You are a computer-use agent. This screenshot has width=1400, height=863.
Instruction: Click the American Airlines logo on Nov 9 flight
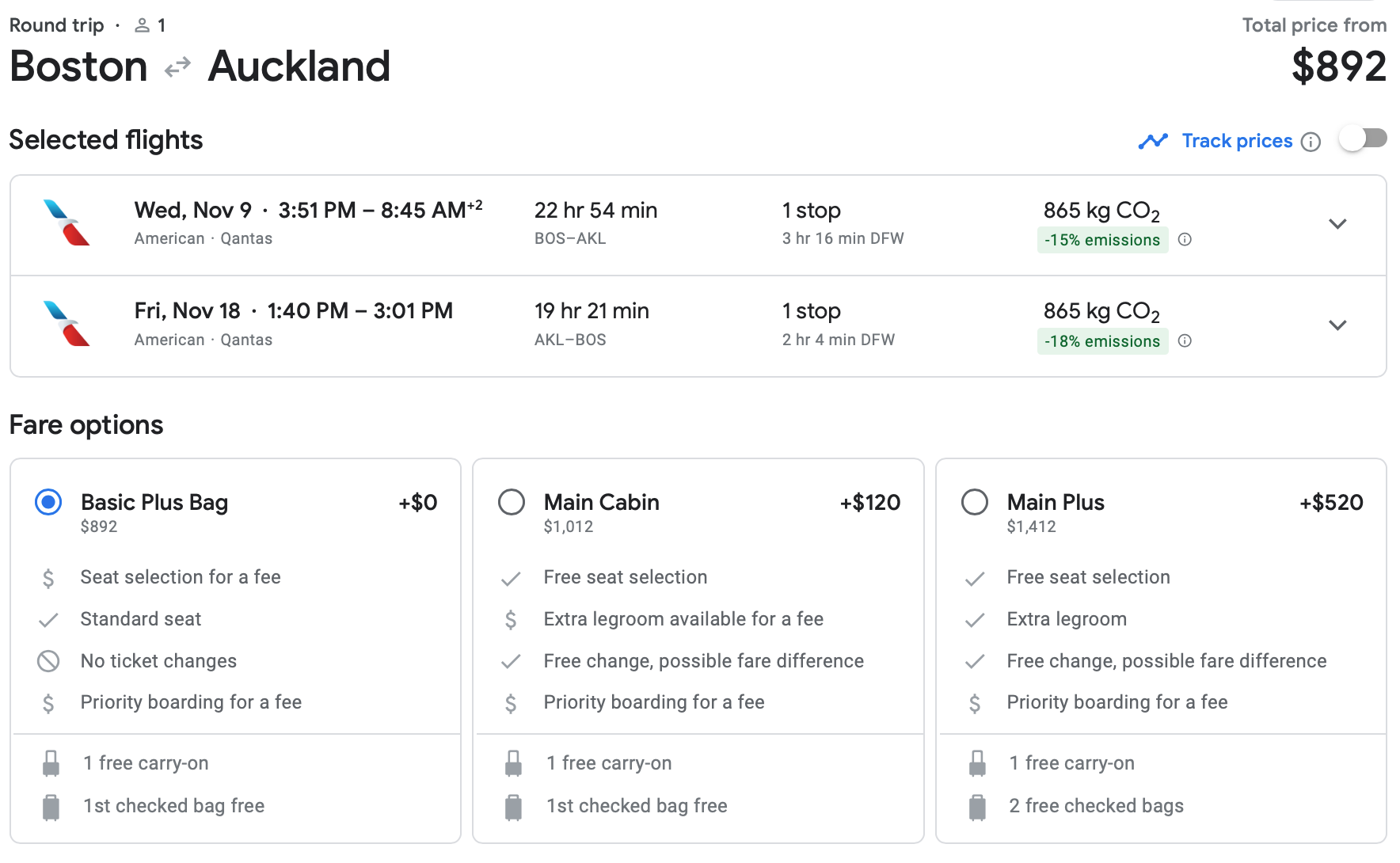tap(67, 222)
